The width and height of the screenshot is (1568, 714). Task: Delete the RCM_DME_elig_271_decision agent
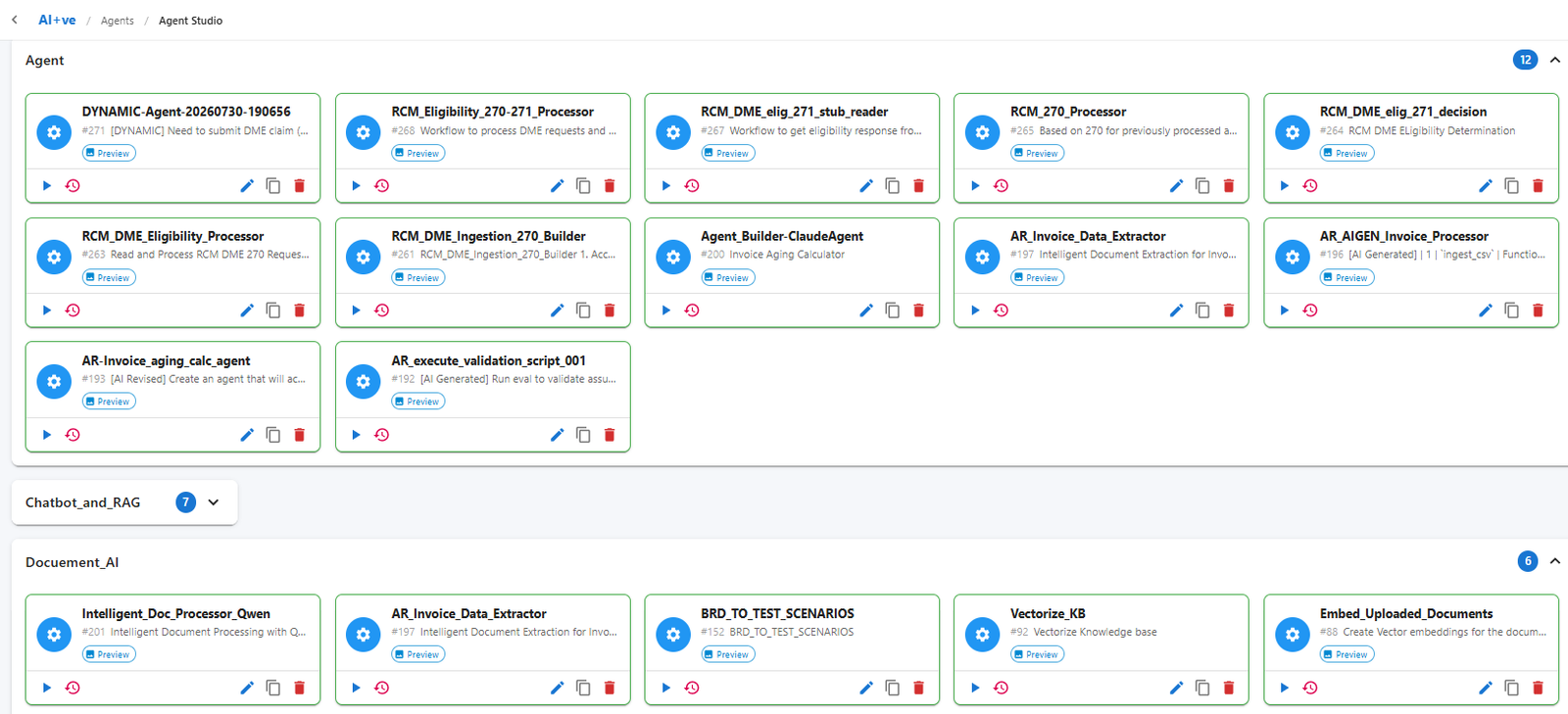pyautogui.click(x=1539, y=186)
